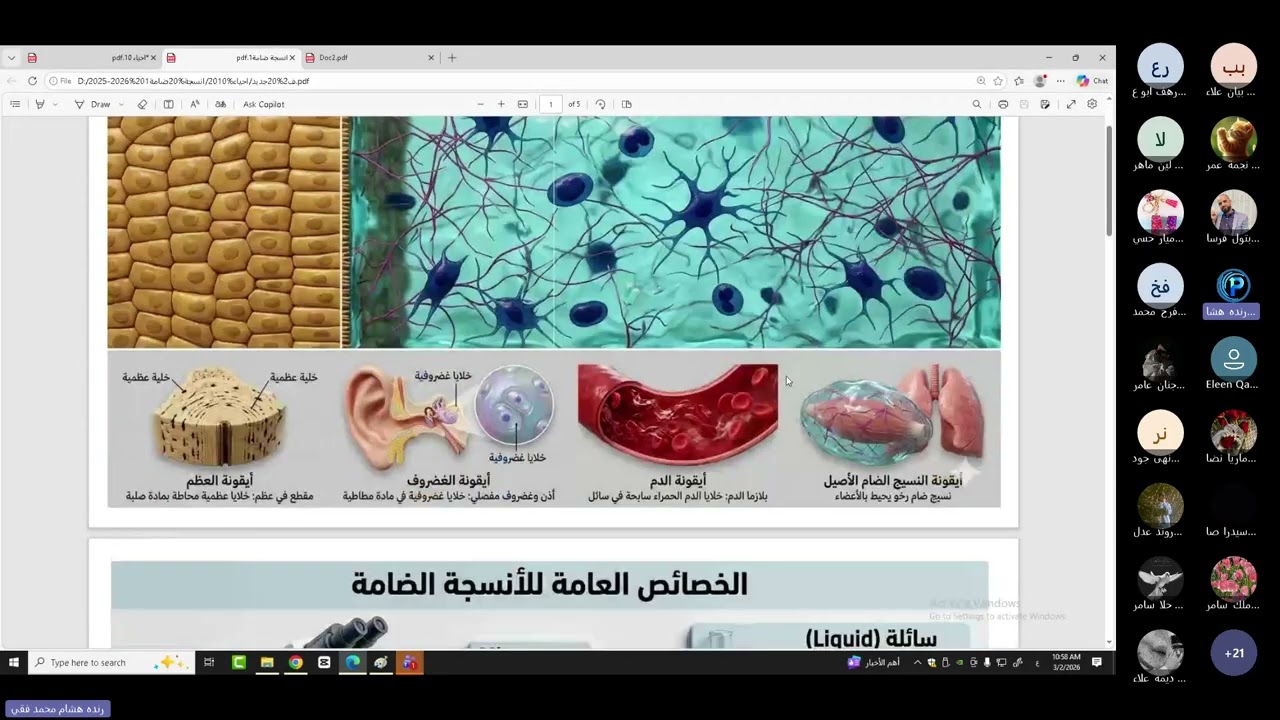The image size is (1280, 720).
Task: Select the participant avatar with initials فخ
Action: click(x=1160, y=287)
